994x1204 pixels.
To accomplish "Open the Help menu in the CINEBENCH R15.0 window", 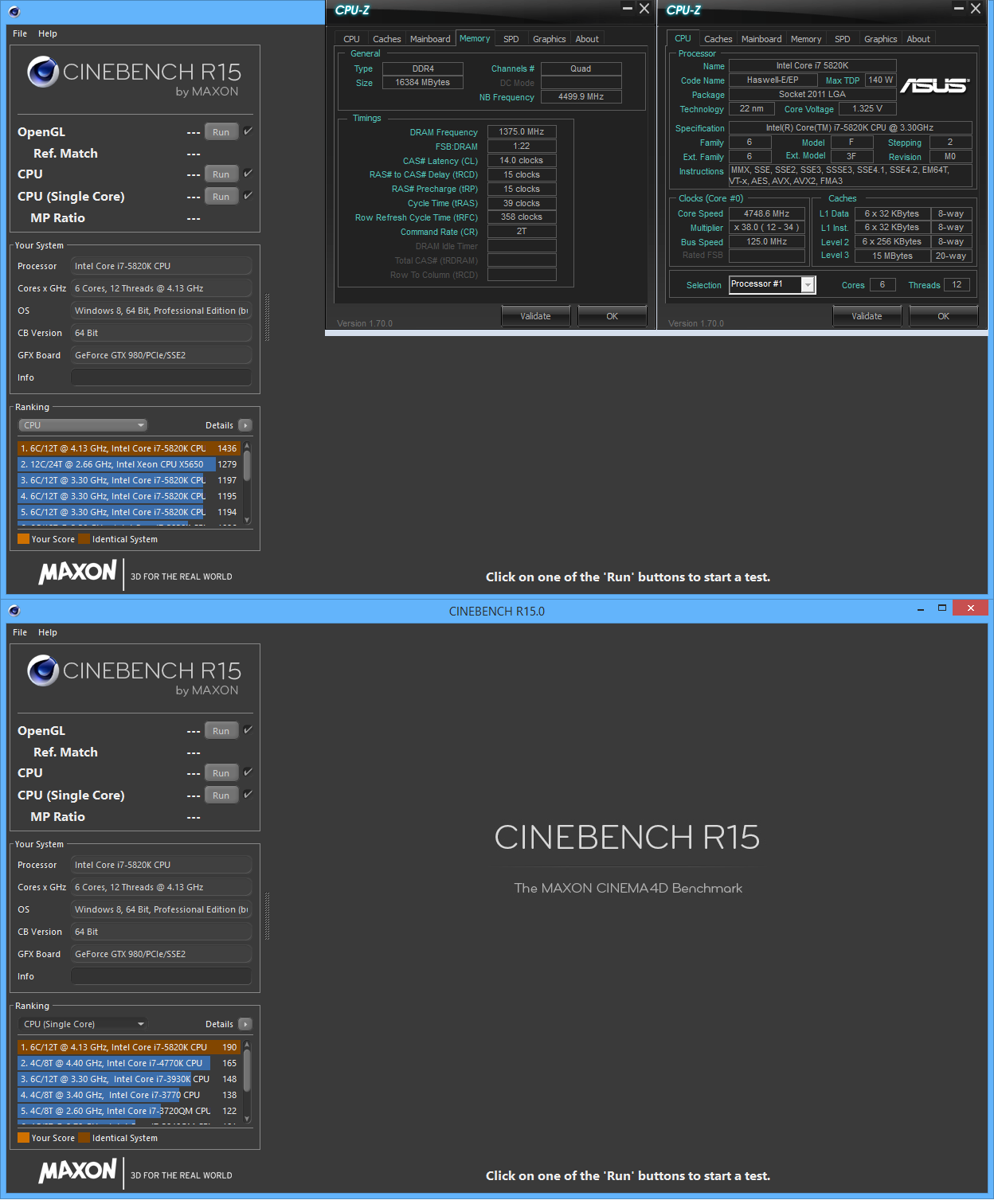I will coord(48,632).
